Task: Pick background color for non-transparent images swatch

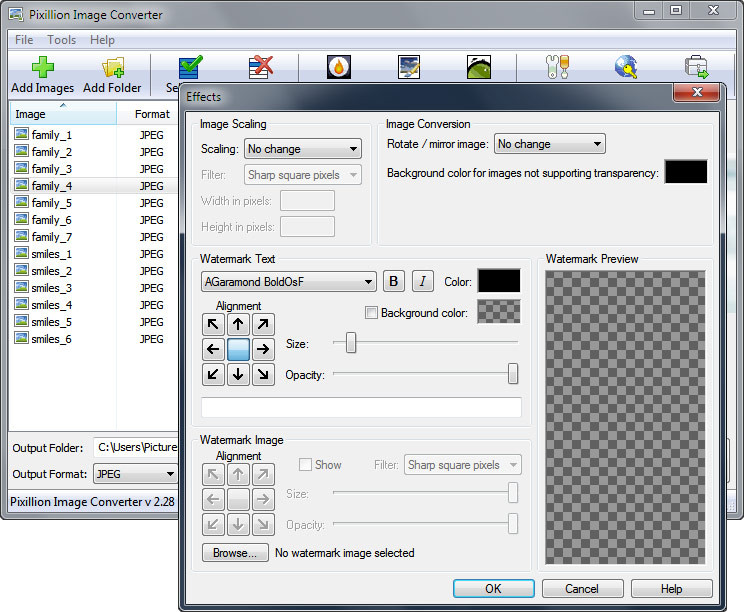Action: point(686,172)
